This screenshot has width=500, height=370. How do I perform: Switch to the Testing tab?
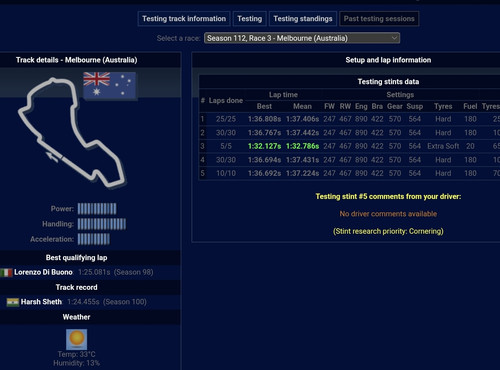point(250,19)
